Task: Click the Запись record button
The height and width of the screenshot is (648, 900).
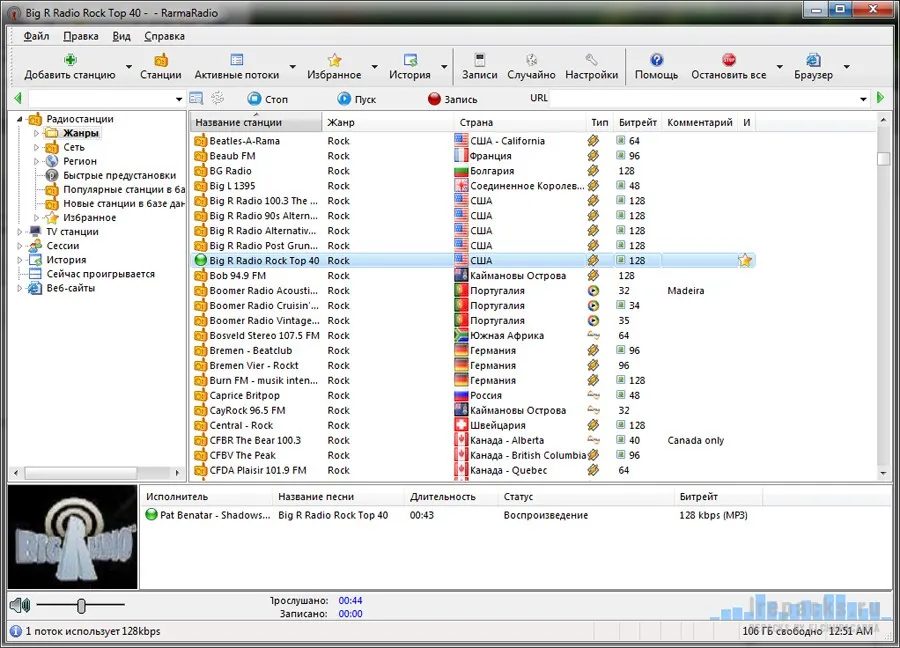Action: pyautogui.click(x=452, y=99)
